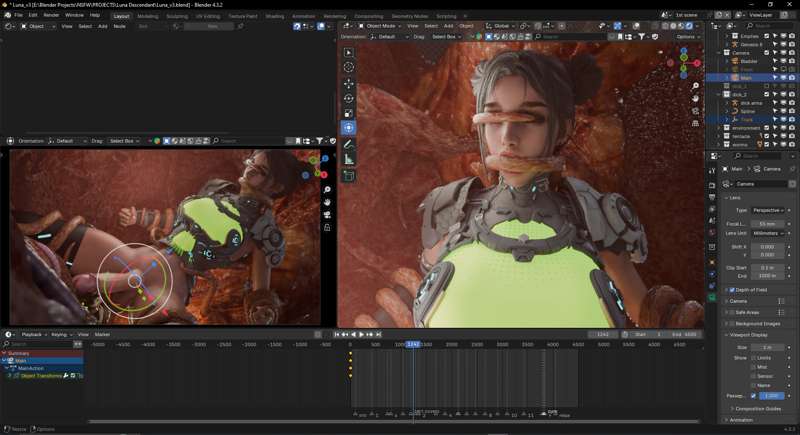
Task: Select the Main item in the outliner
Action: pos(746,78)
